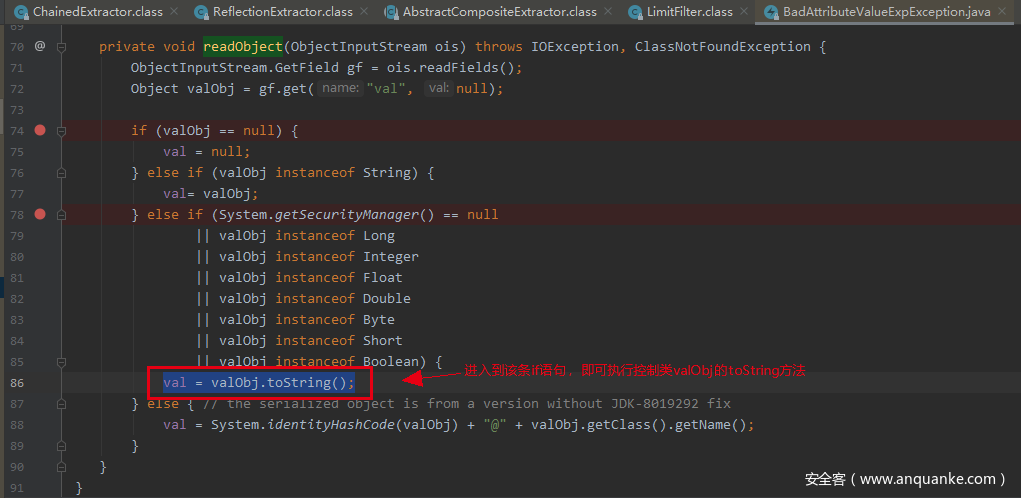Toggle the breakpoint on line 74
Viewport: 1021px width, 498px height.
(40, 130)
